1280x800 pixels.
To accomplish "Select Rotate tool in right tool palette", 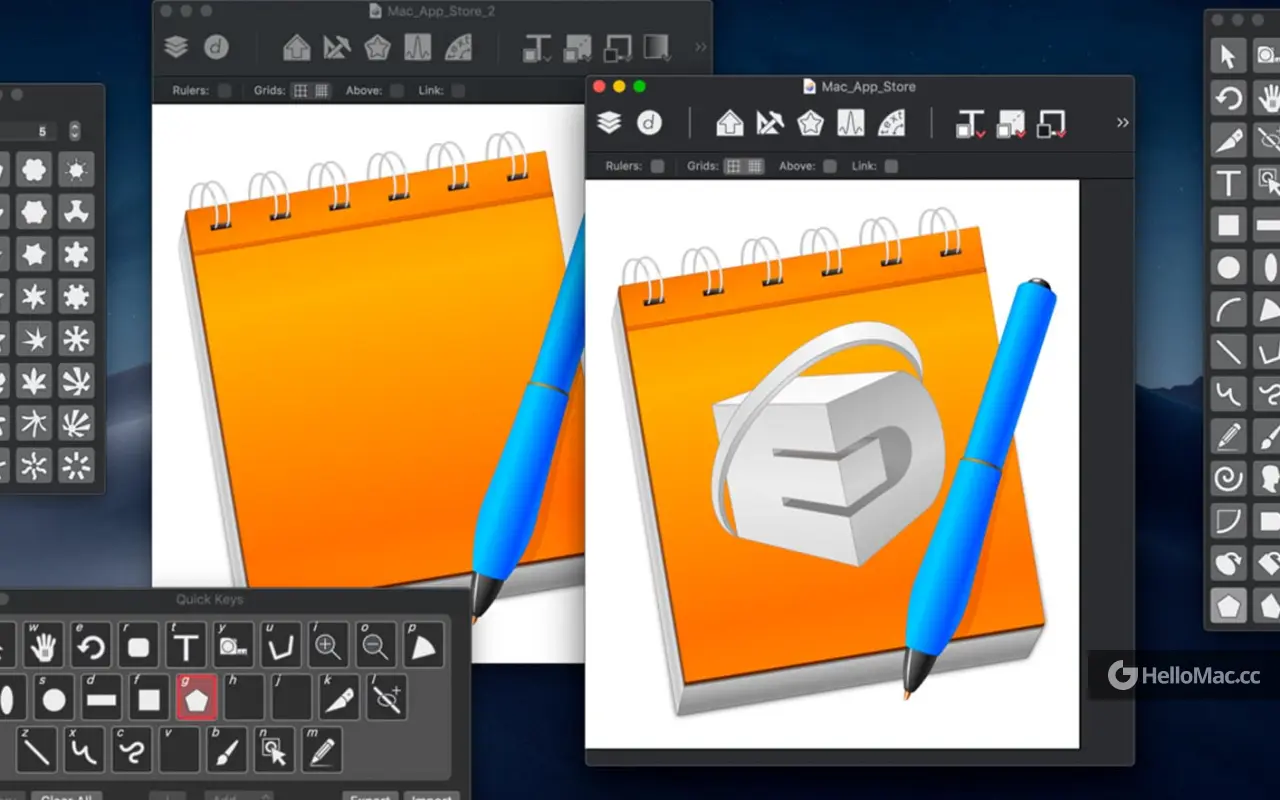I will [x=1229, y=97].
